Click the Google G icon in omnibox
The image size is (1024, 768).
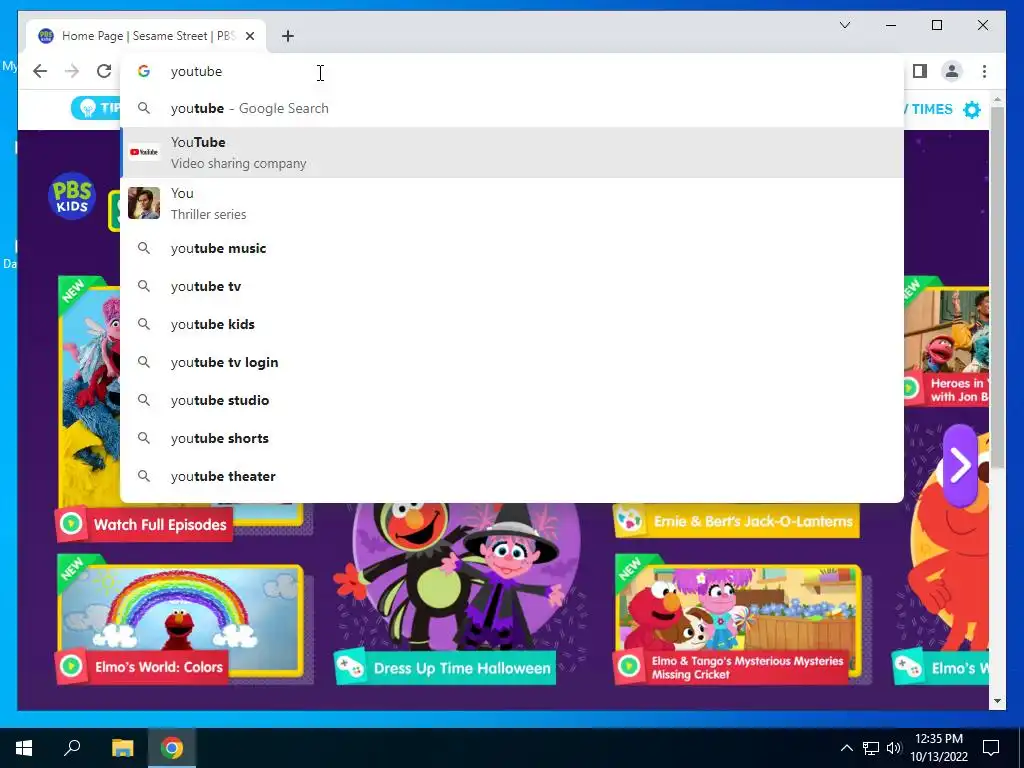[144, 71]
